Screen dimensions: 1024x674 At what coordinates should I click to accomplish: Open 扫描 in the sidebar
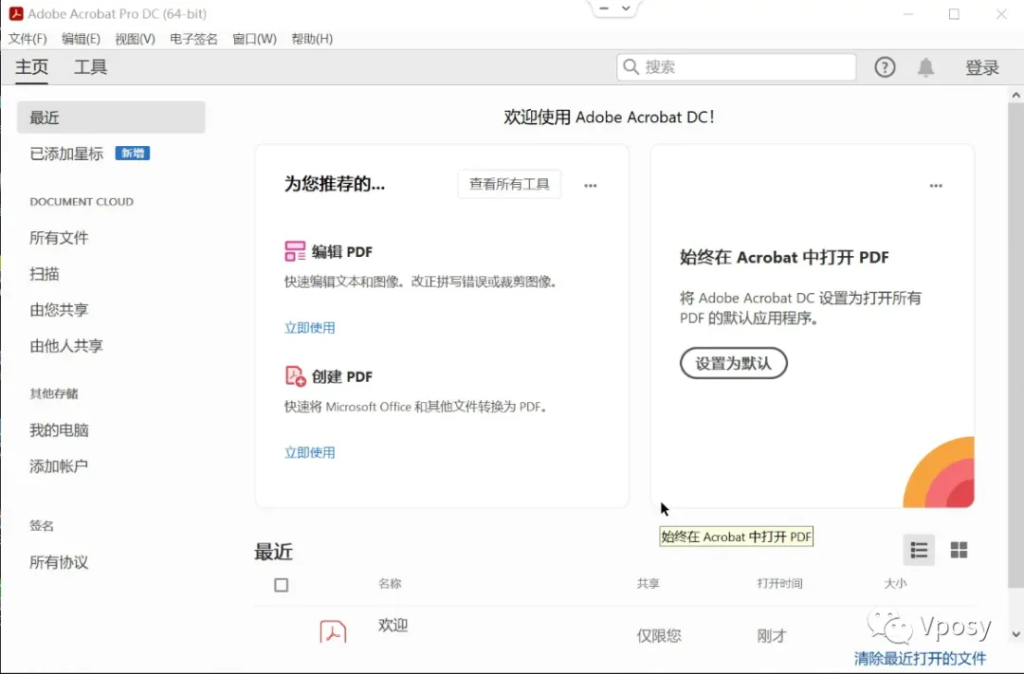pyautogui.click(x=44, y=274)
